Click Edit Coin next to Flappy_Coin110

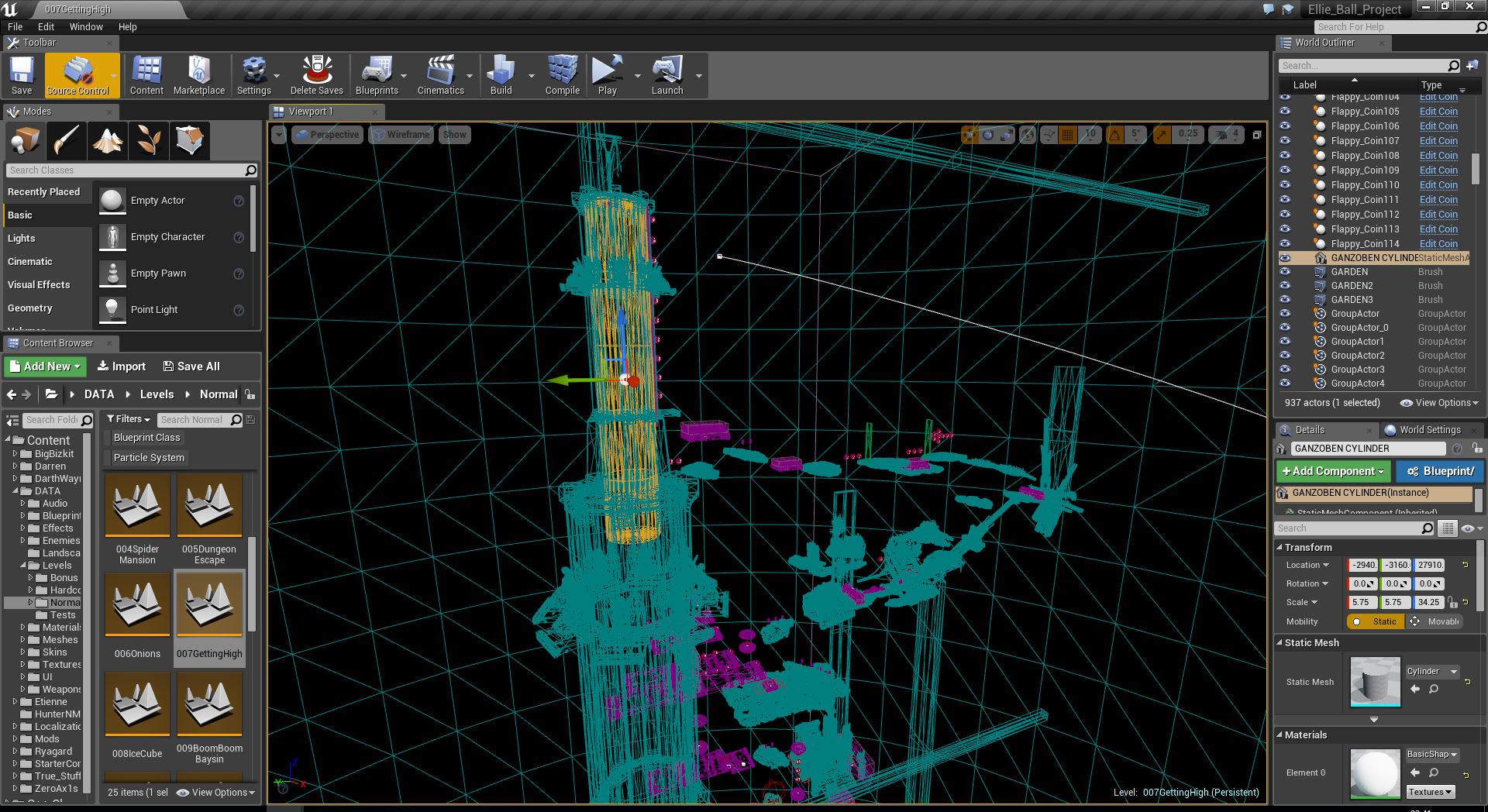click(1438, 184)
